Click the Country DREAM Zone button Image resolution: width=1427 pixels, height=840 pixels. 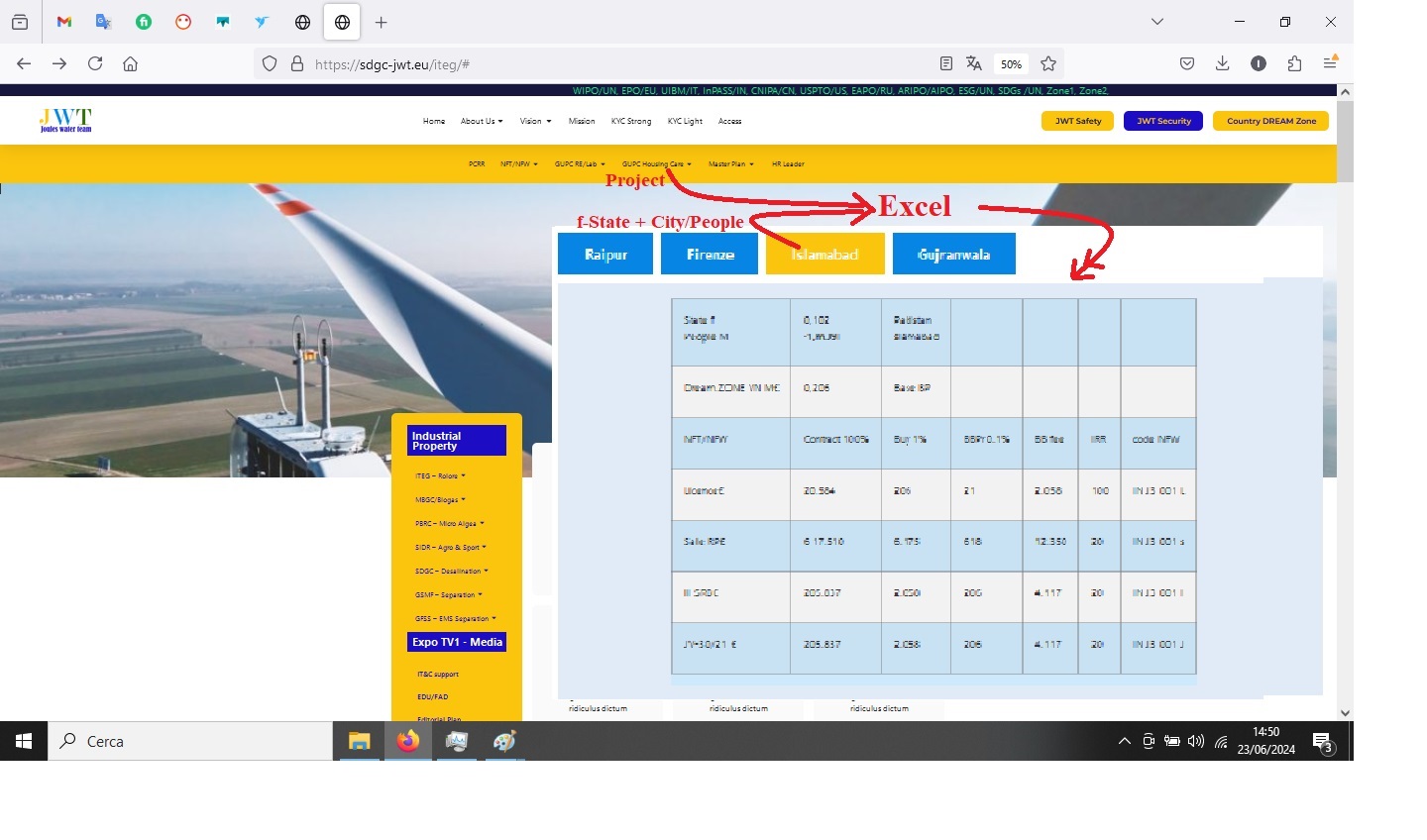(1271, 121)
